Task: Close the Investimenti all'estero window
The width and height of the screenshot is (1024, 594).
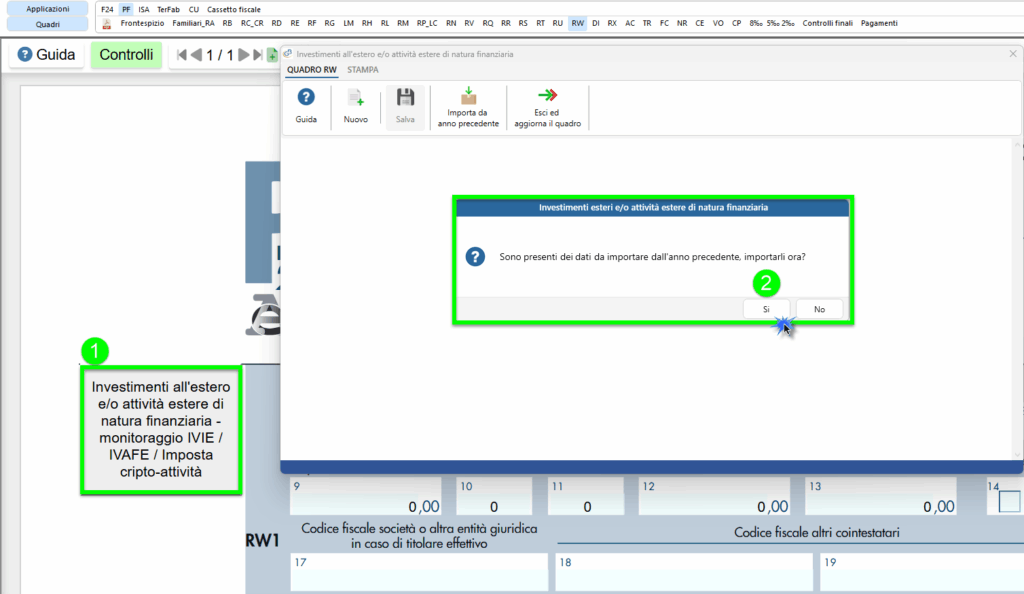Action: [1013, 54]
